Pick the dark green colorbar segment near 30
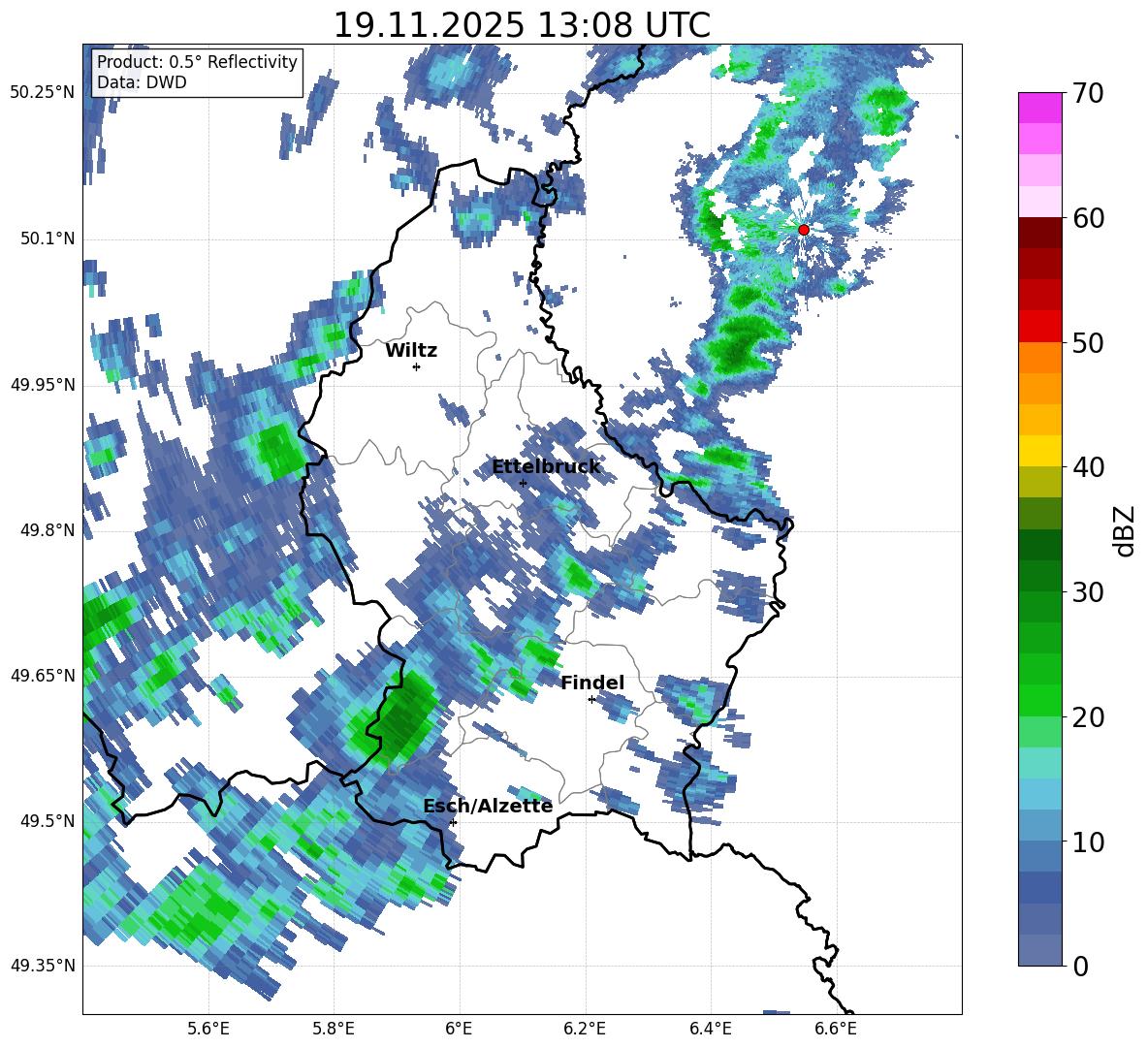 [1039, 576]
